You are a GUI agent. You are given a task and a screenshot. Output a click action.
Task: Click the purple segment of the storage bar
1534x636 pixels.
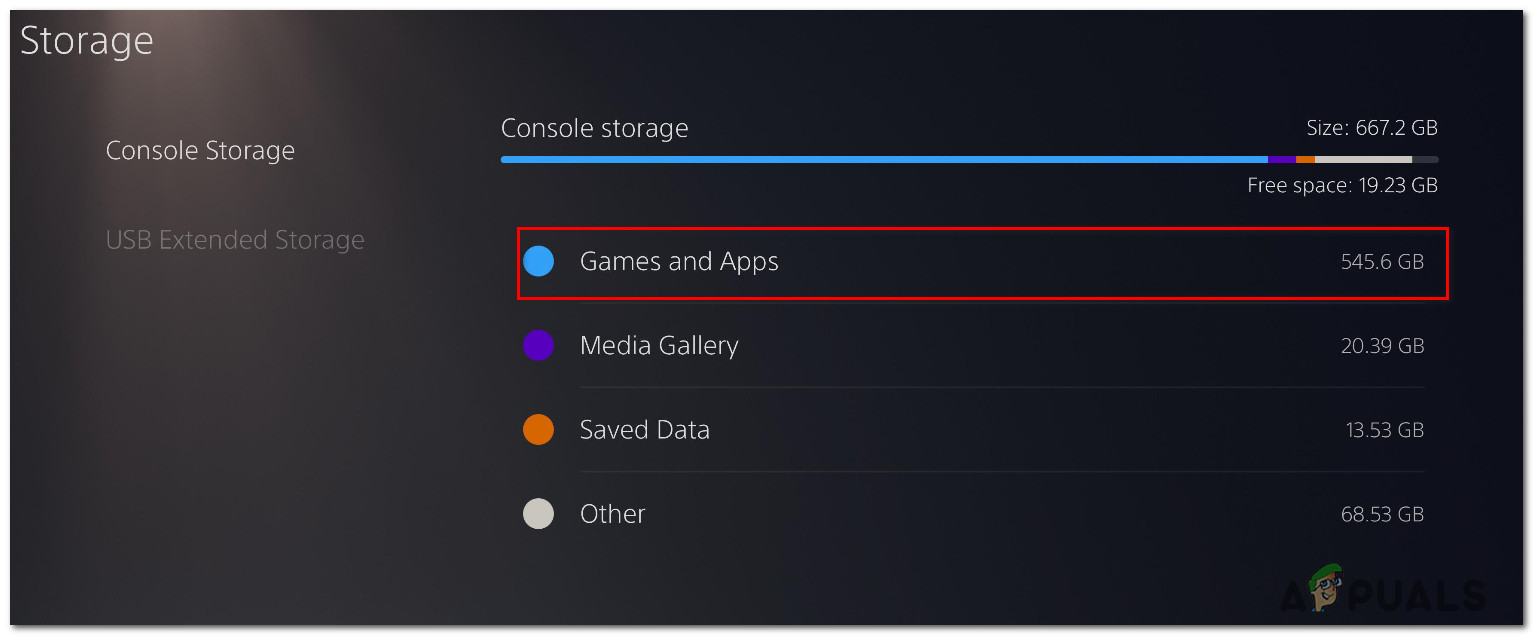click(1282, 159)
